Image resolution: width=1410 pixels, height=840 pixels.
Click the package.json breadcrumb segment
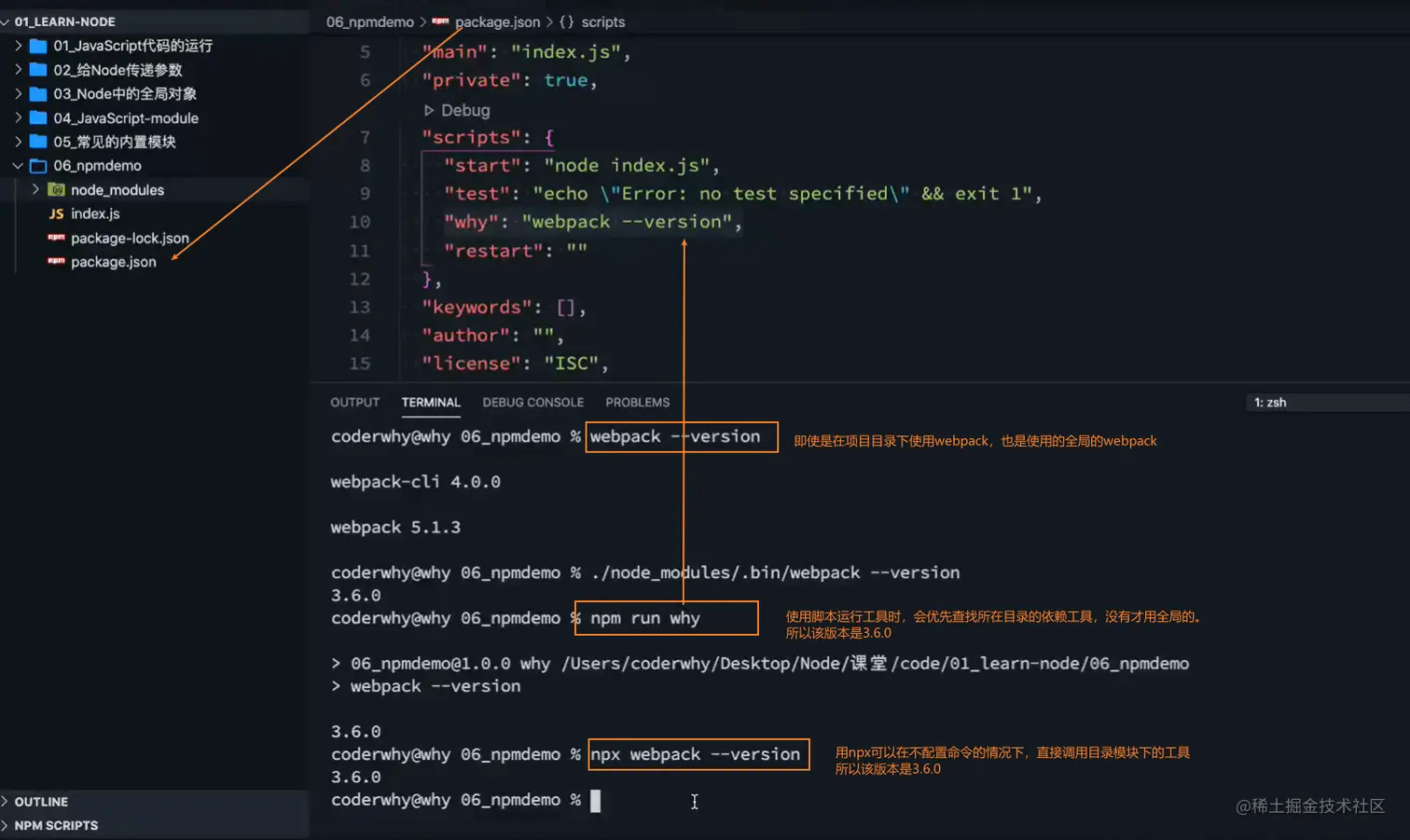pos(497,21)
